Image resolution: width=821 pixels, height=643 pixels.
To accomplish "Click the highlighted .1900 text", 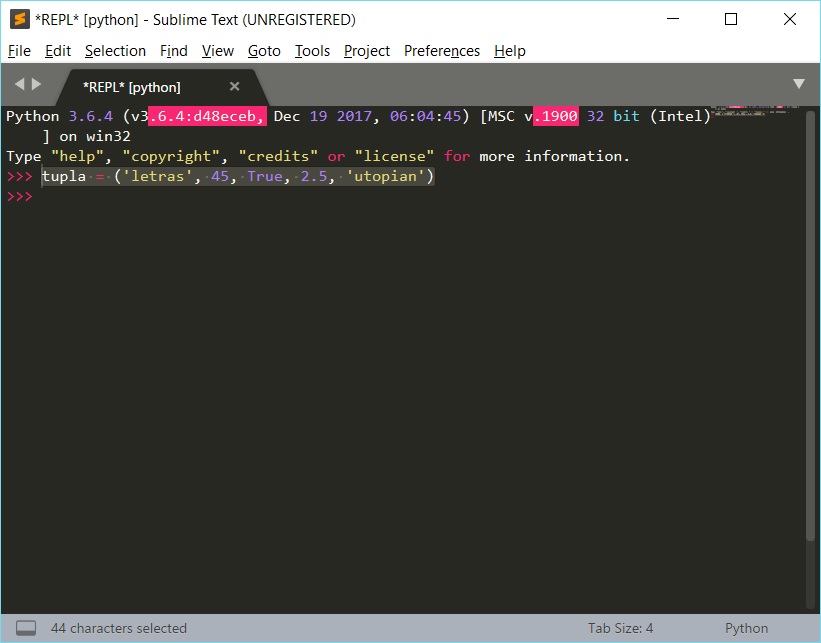I will coord(556,116).
